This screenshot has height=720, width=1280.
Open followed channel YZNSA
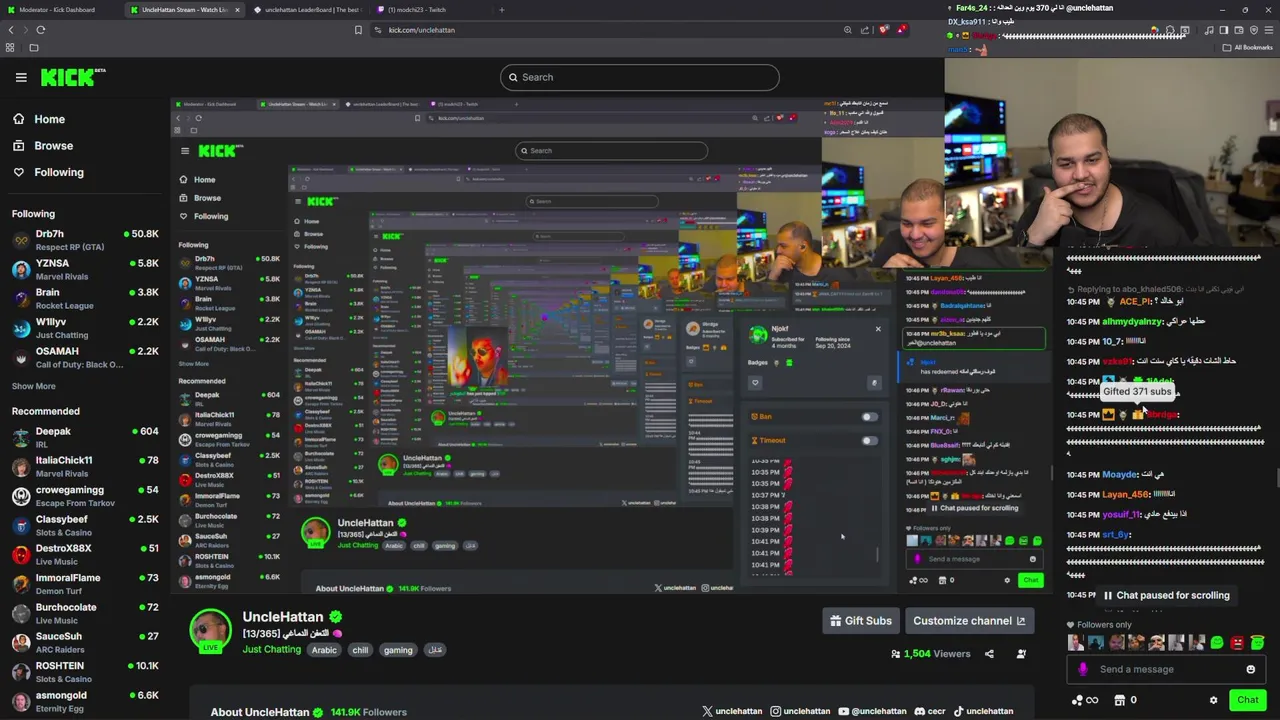point(85,269)
